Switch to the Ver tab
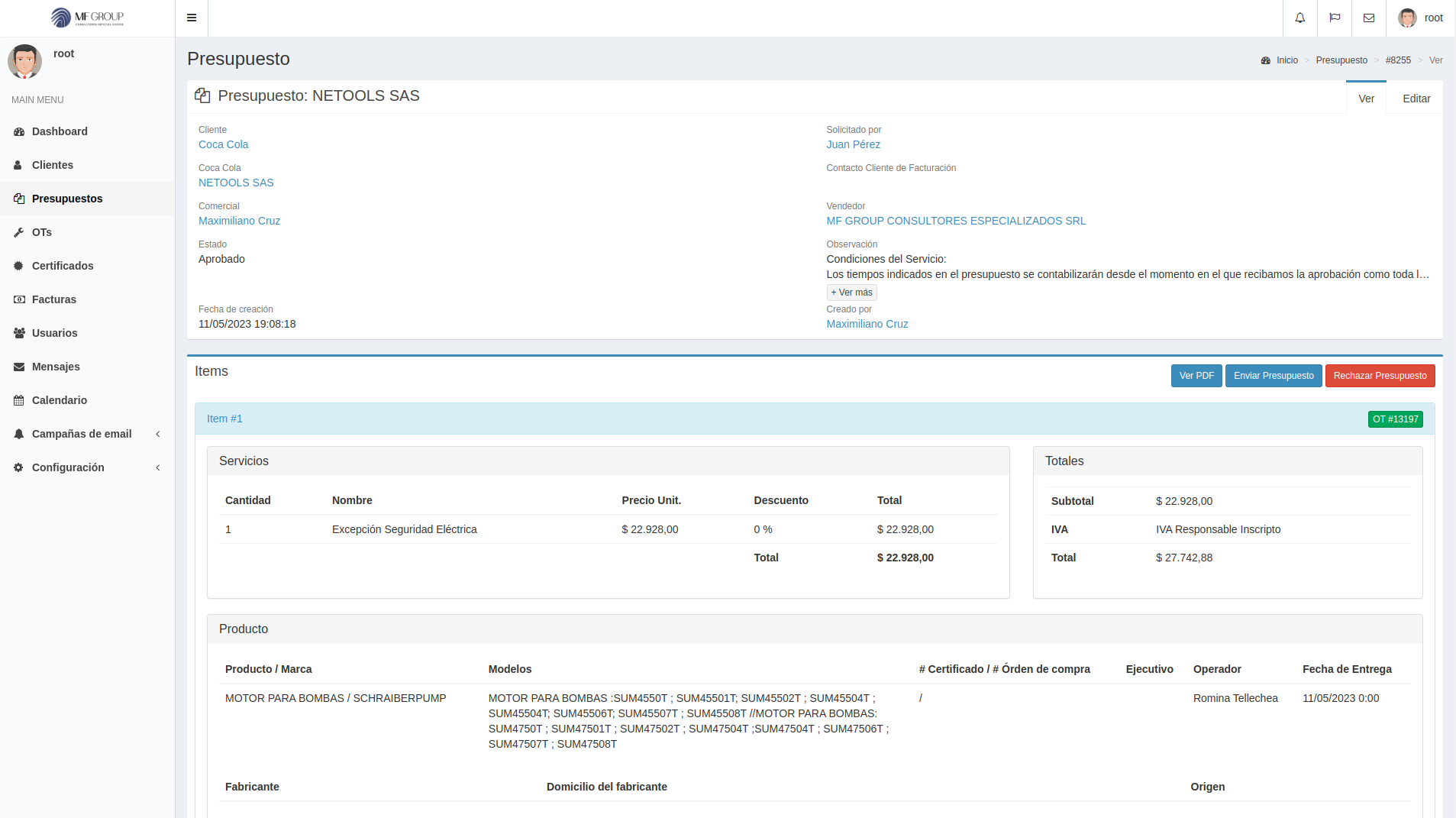1456x818 pixels. click(1367, 99)
